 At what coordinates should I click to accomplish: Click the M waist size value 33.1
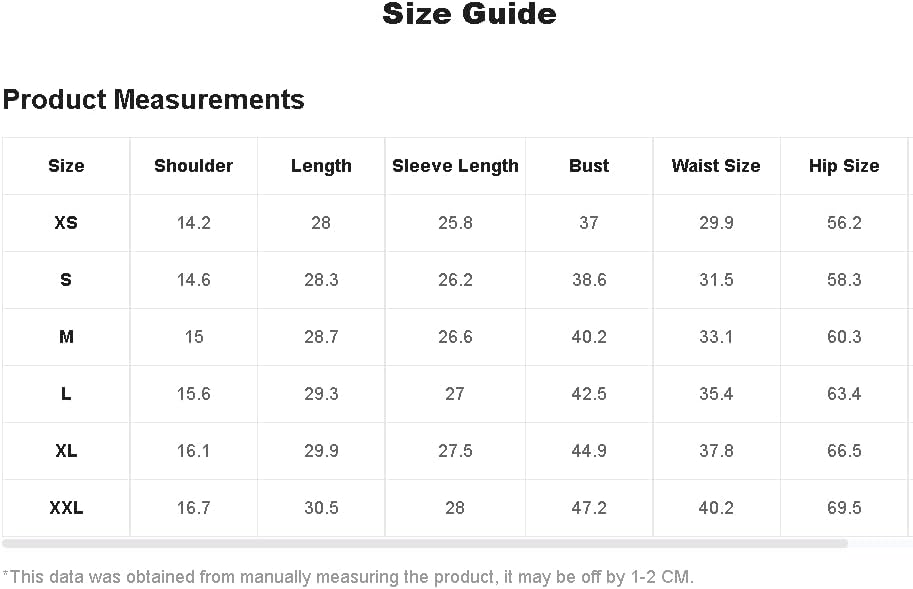[716, 337]
